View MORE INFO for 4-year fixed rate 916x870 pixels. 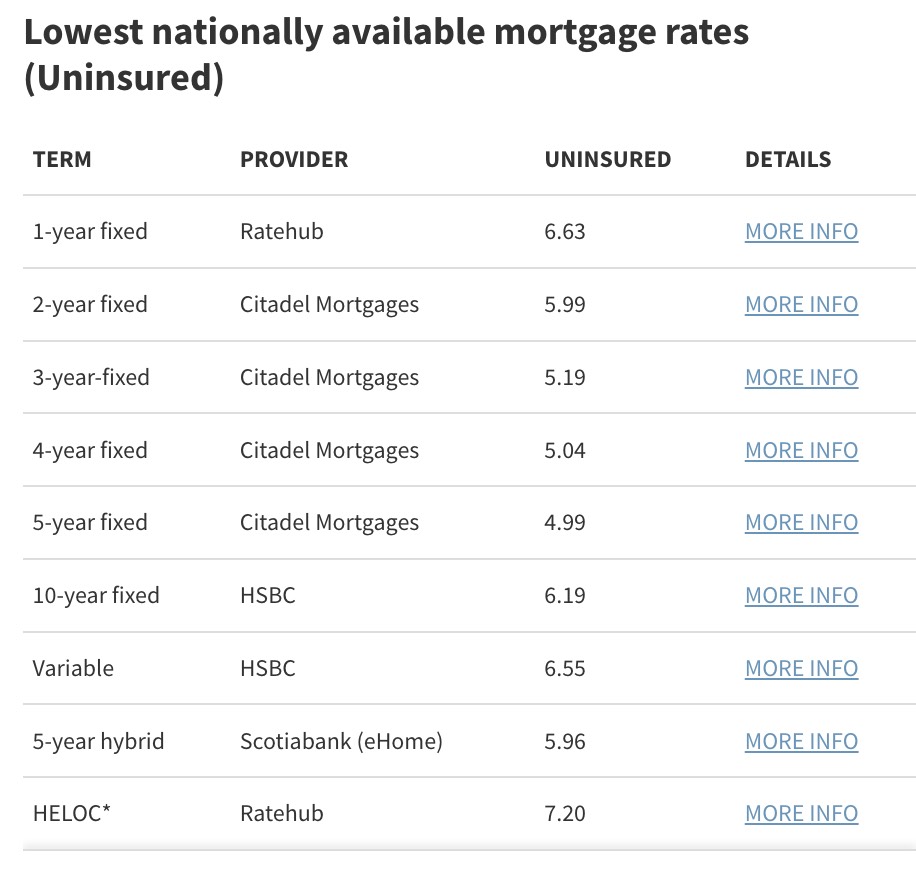click(801, 451)
